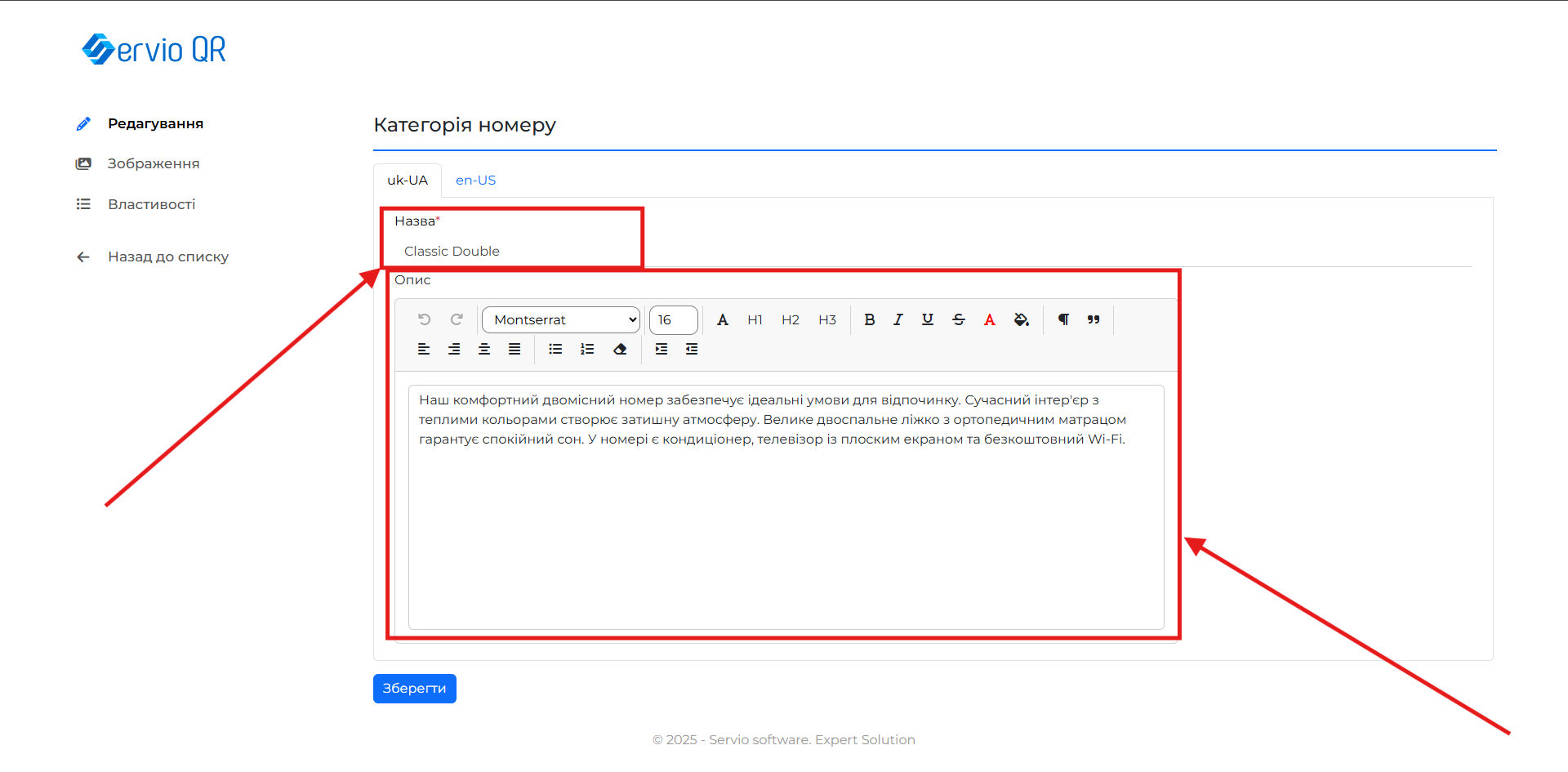This screenshot has height=772, width=1568.
Task: Create a numbered list
Action: point(587,349)
